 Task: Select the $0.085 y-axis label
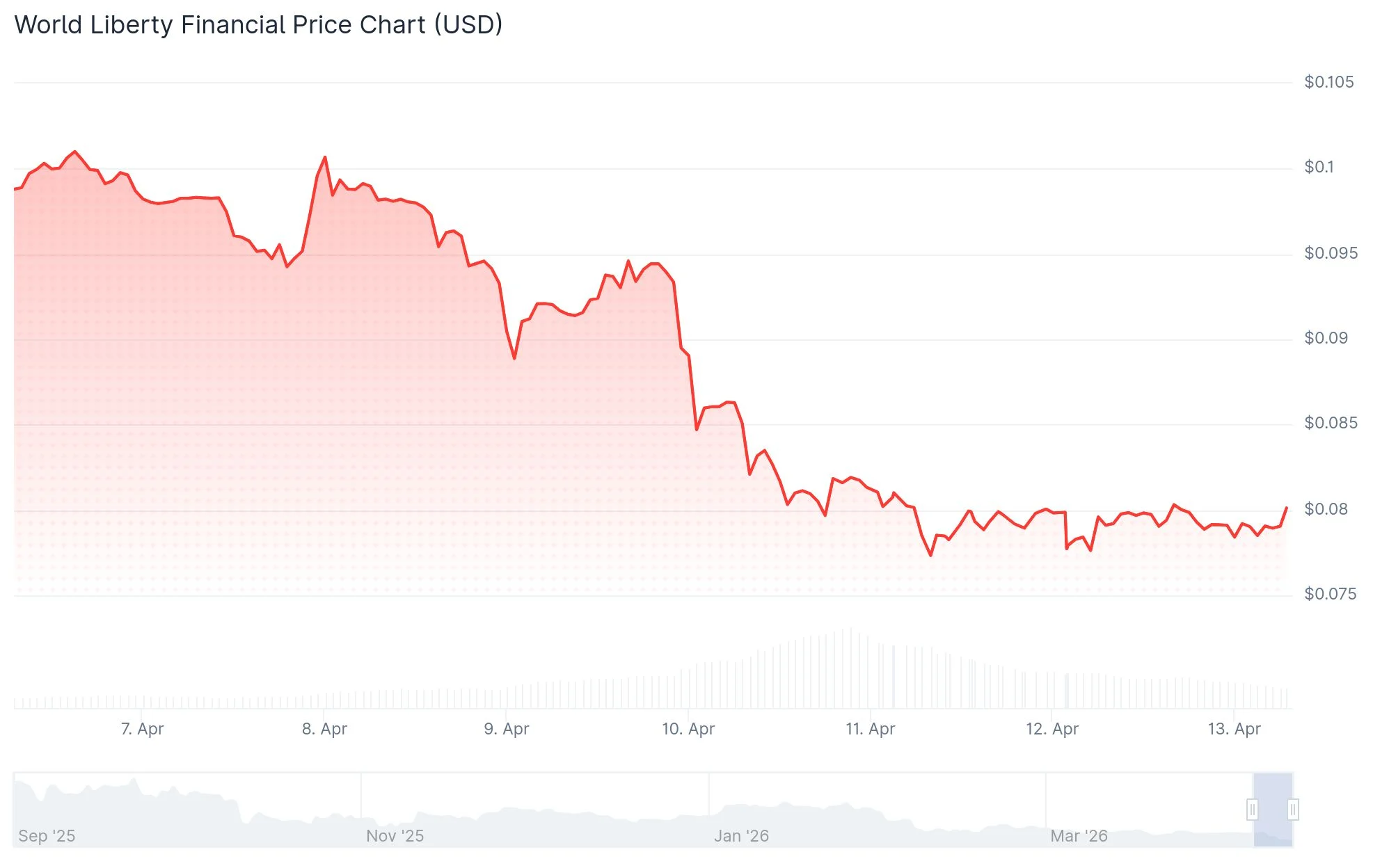1331,423
